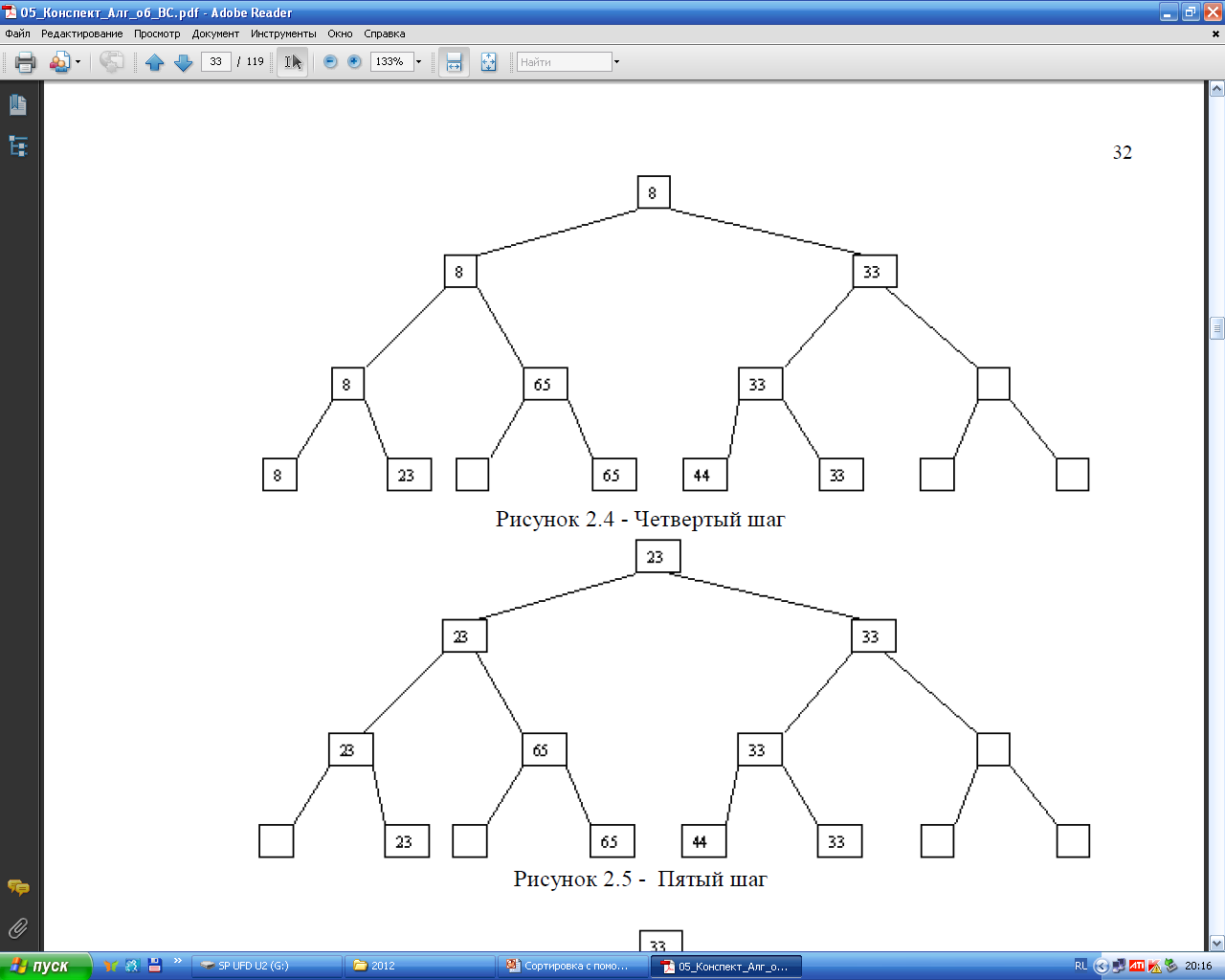Click the floppy disk quick launch icon

[x=154, y=966]
